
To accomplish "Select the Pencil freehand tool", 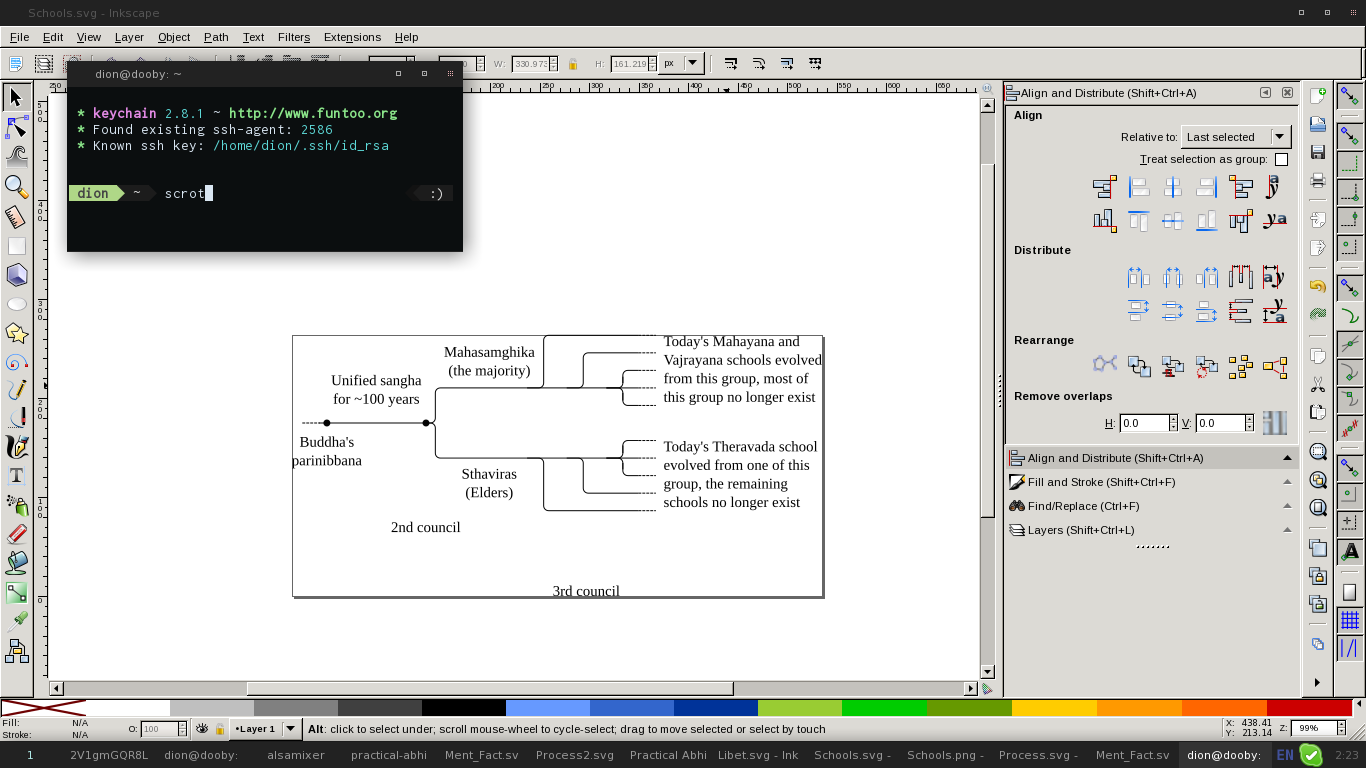I will click(x=16, y=389).
